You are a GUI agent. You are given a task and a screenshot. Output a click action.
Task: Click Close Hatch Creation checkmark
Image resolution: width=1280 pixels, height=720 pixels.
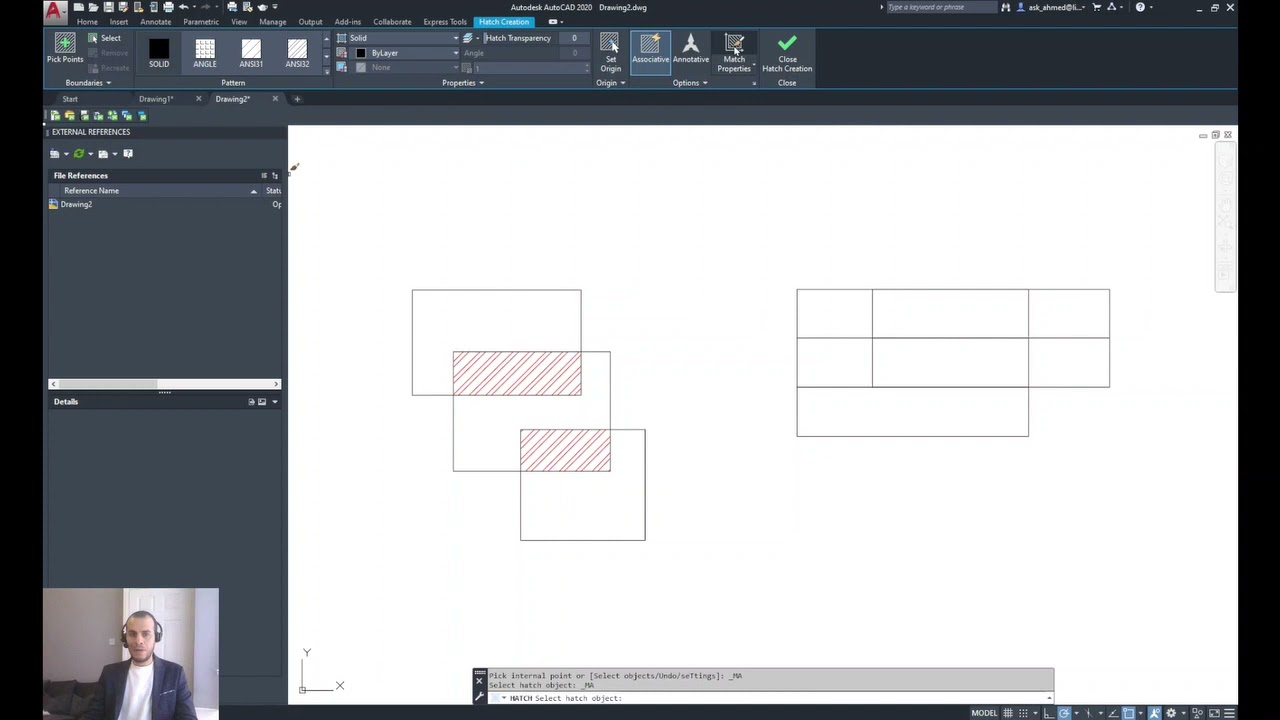pyautogui.click(x=787, y=52)
